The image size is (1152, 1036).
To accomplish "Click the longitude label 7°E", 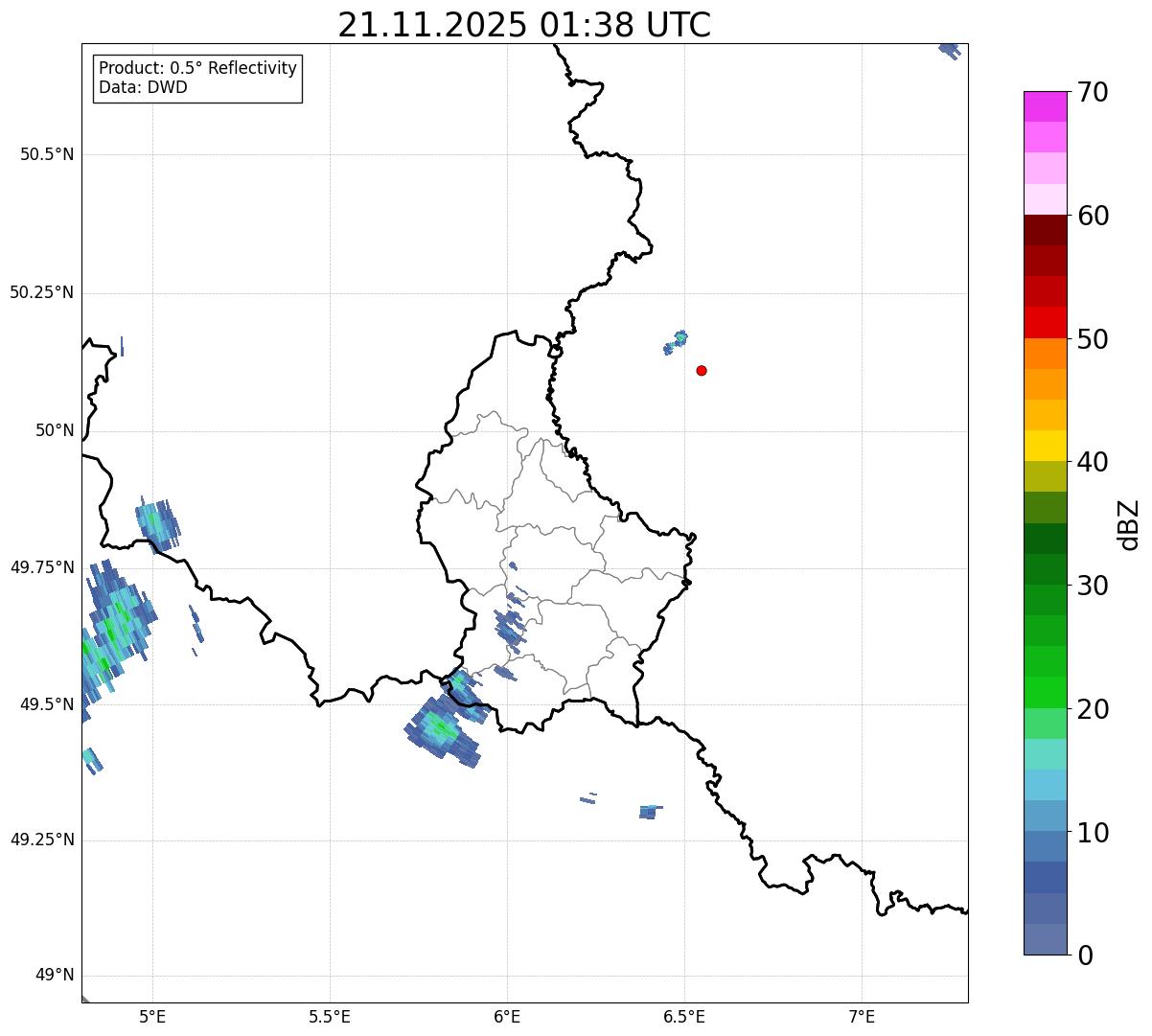I will pyautogui.click(x=862, y=1017).
